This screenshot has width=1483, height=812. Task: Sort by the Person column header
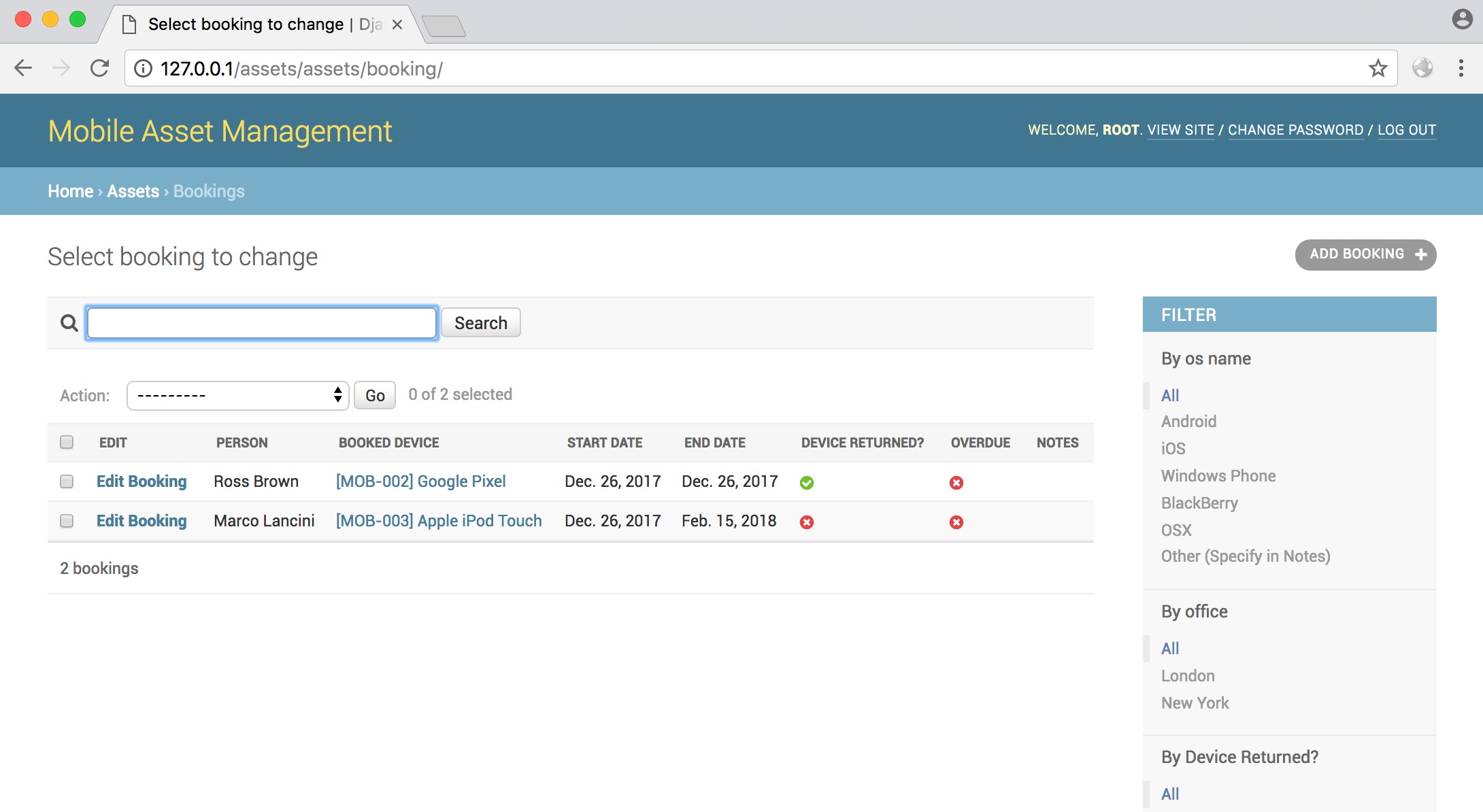[241, 443]
